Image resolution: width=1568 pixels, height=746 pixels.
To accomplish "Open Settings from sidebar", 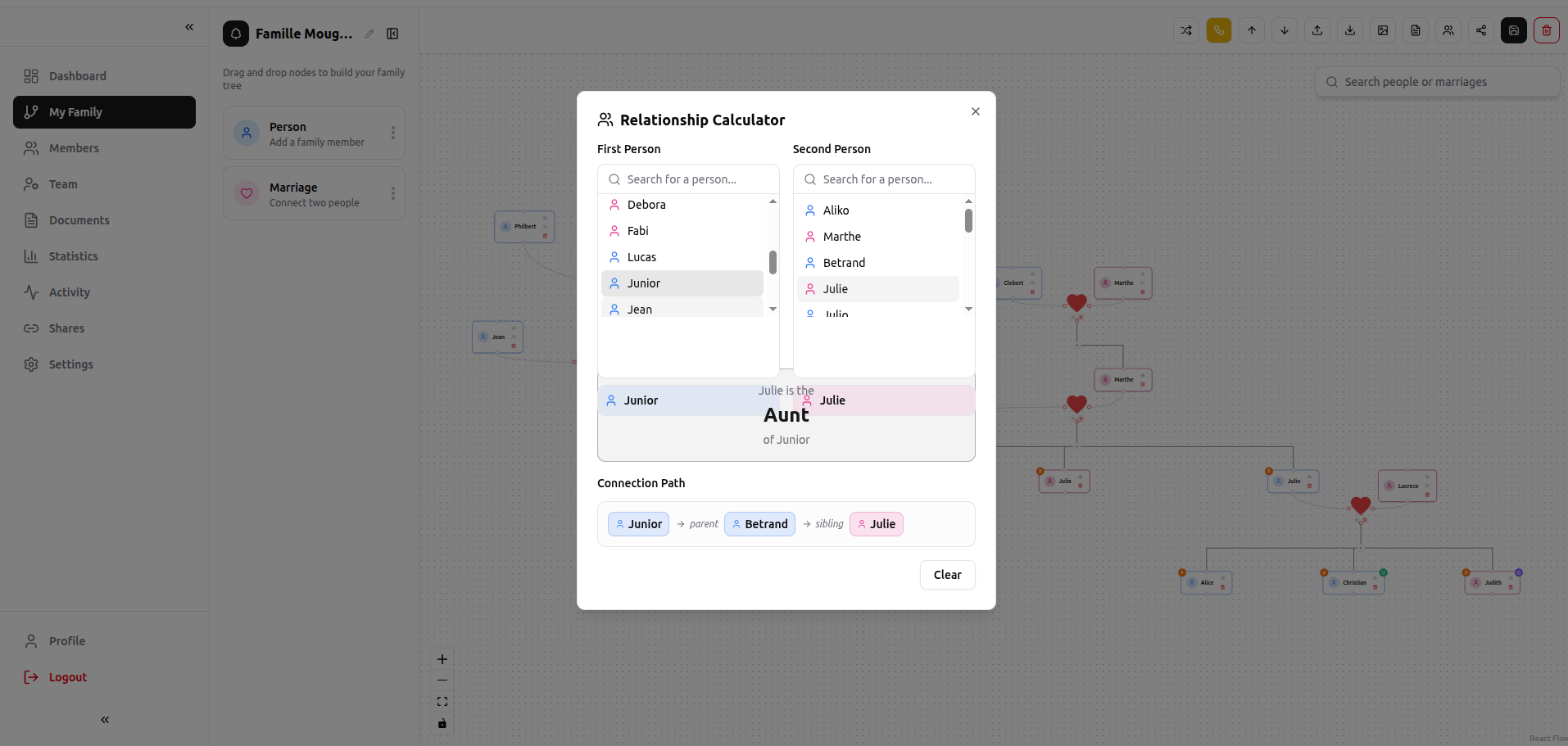I will tap(104, 364).
